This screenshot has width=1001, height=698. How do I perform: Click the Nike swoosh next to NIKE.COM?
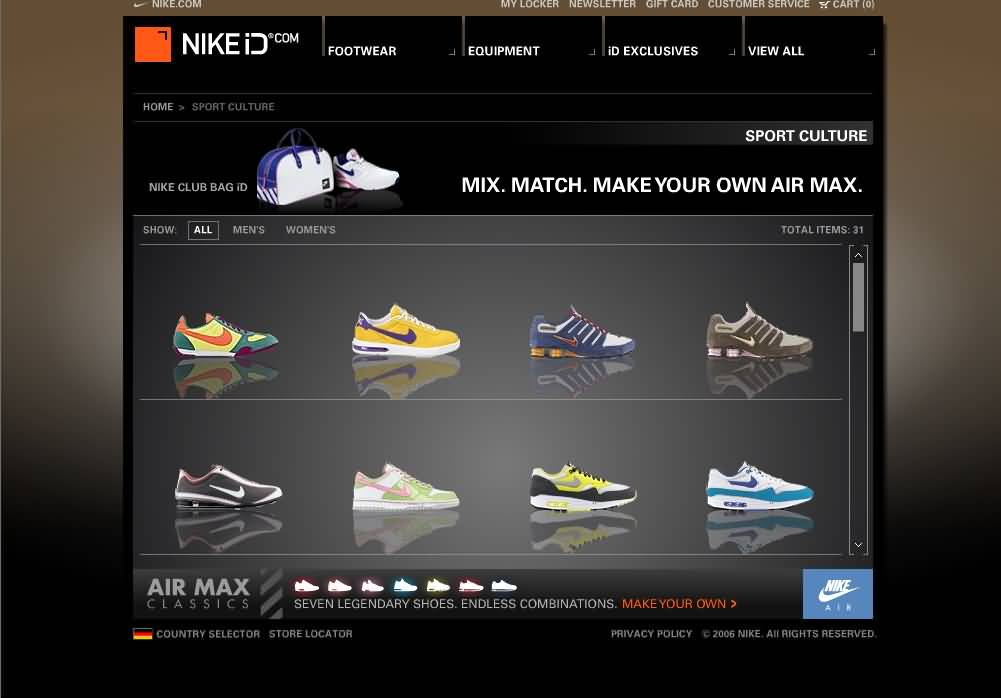point(140,5)
